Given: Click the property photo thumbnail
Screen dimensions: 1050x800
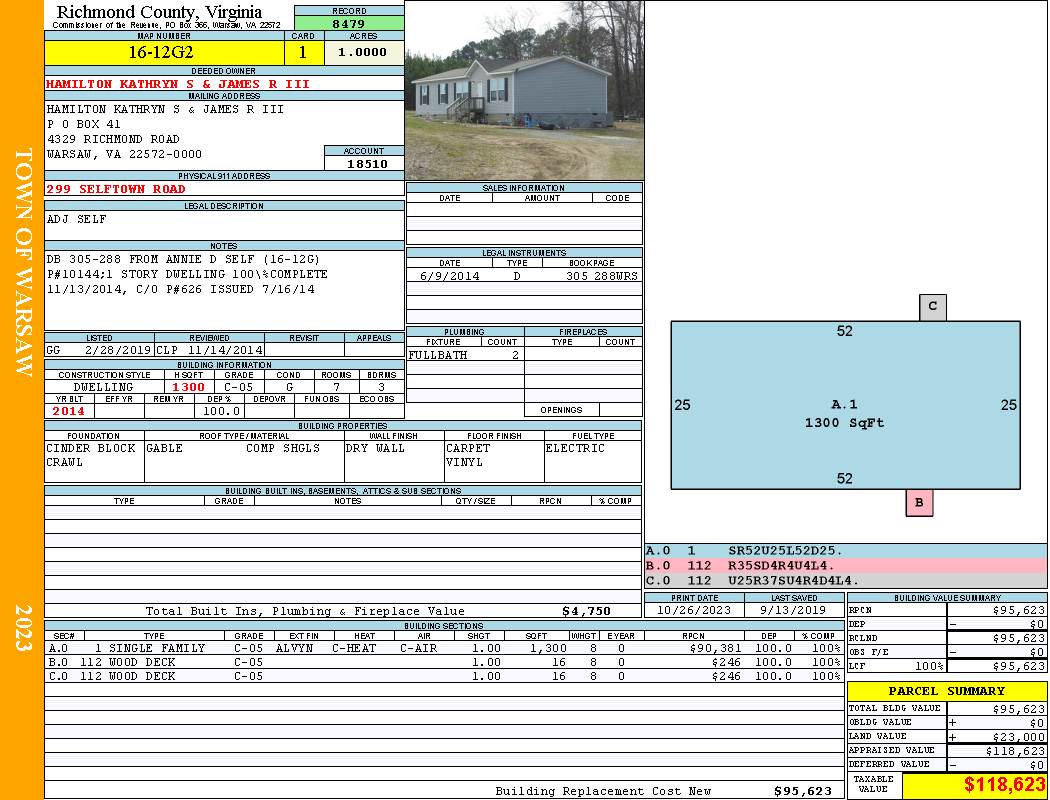Looking at the screenshot, I should pos(524,90).
